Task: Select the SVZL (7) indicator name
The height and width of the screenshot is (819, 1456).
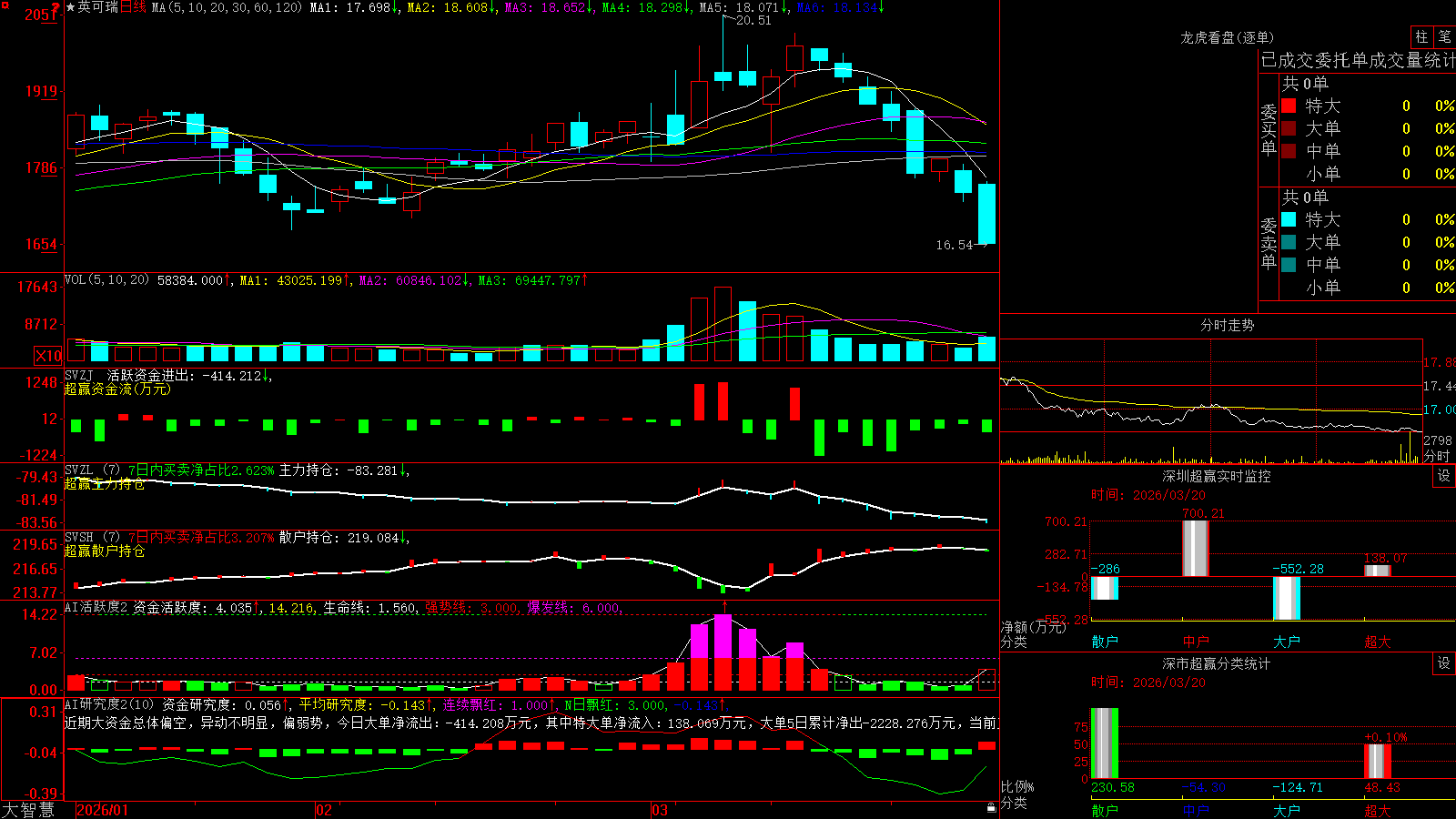Action: [x=92, y=470]
